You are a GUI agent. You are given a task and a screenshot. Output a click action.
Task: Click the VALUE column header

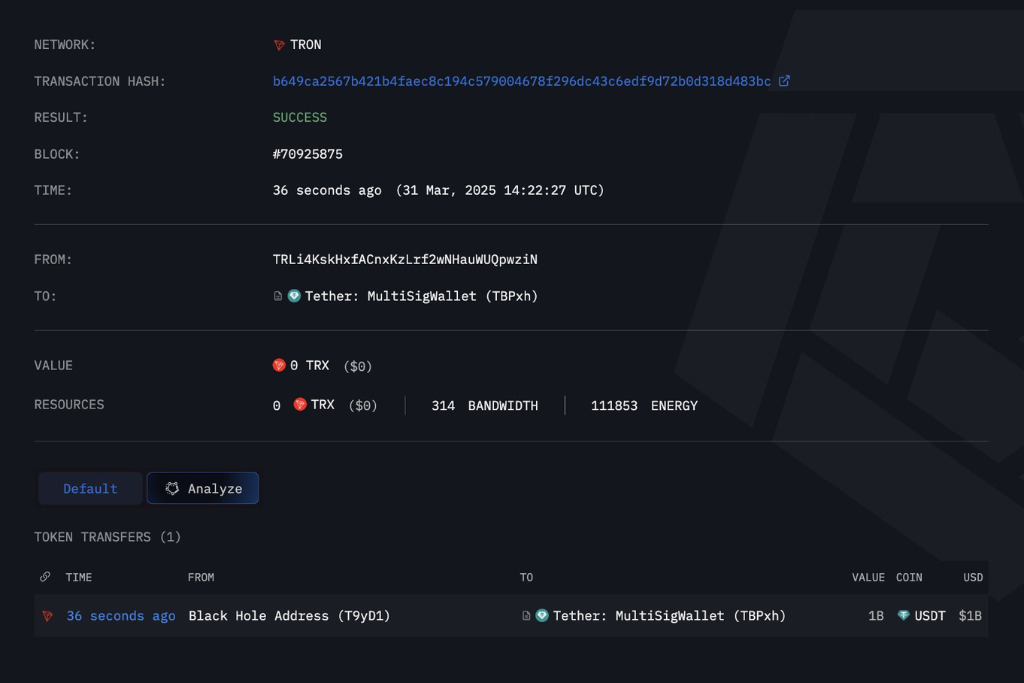(x=868, y=577)
